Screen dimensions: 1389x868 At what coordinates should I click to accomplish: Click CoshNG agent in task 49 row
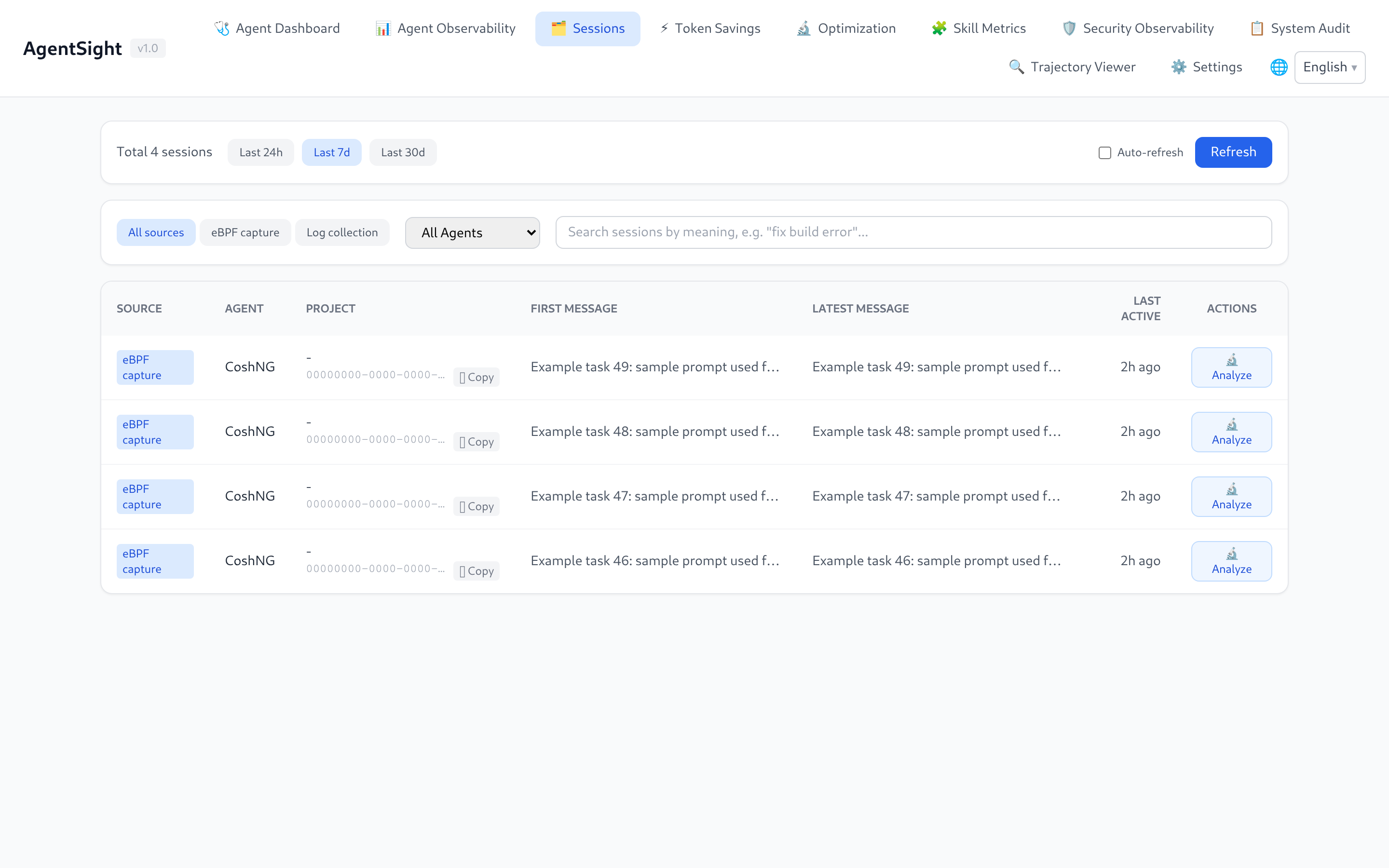click(x=250, y=367)
